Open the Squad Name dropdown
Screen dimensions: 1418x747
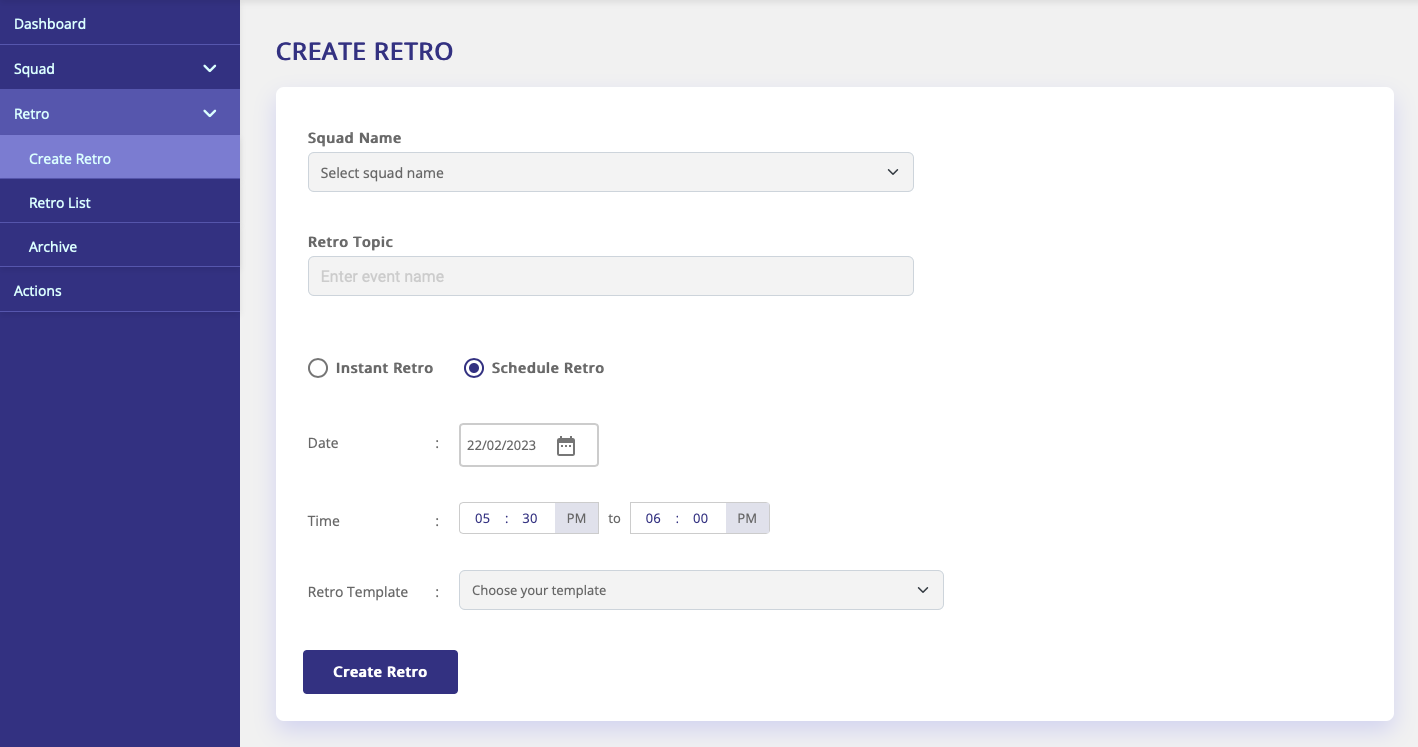coord(610,172)
